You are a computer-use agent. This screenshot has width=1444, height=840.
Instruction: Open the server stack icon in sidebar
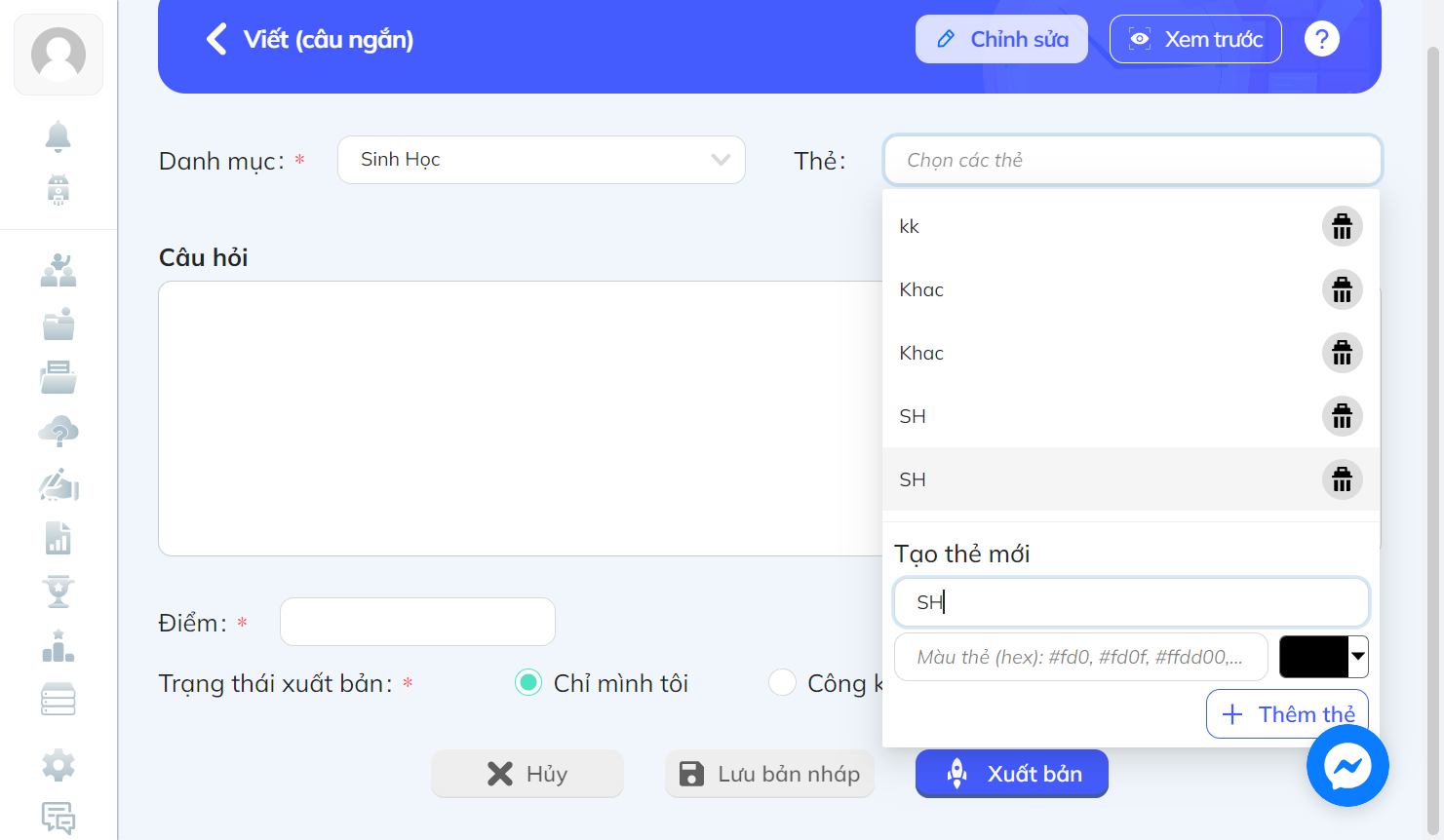click(x=59, y=699)
